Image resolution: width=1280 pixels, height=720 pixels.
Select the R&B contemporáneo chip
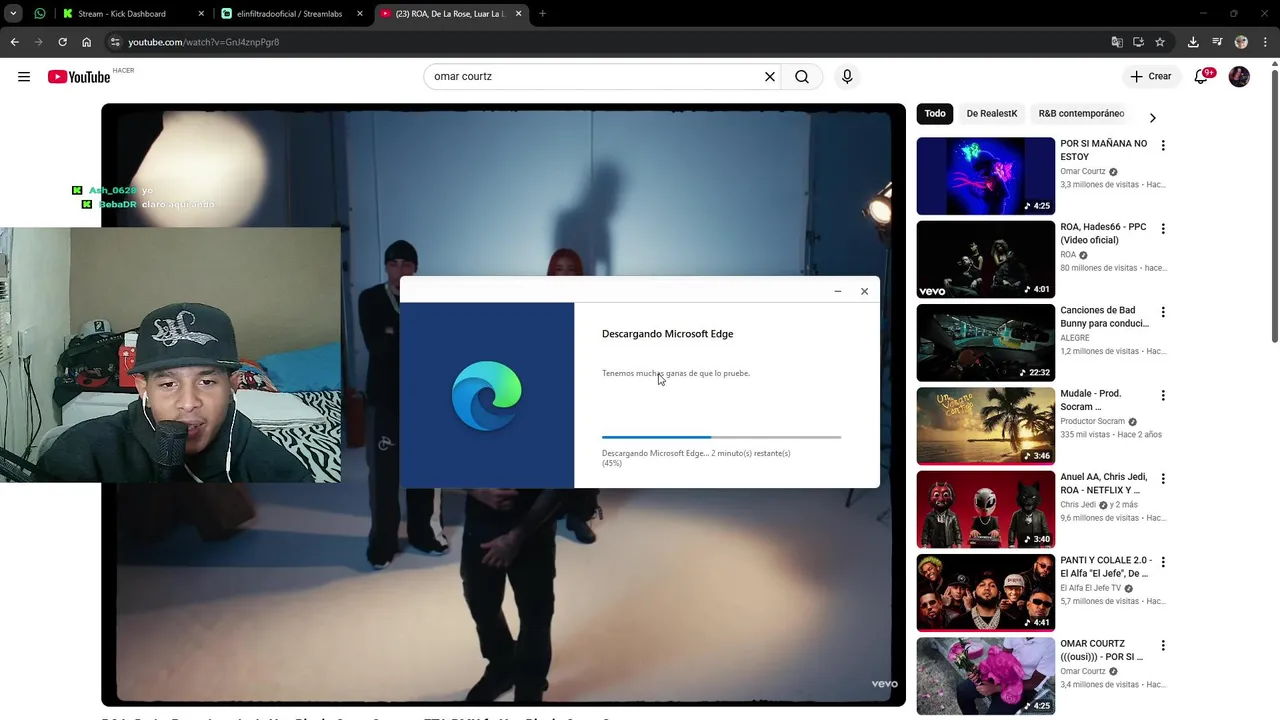[1081, 114]
